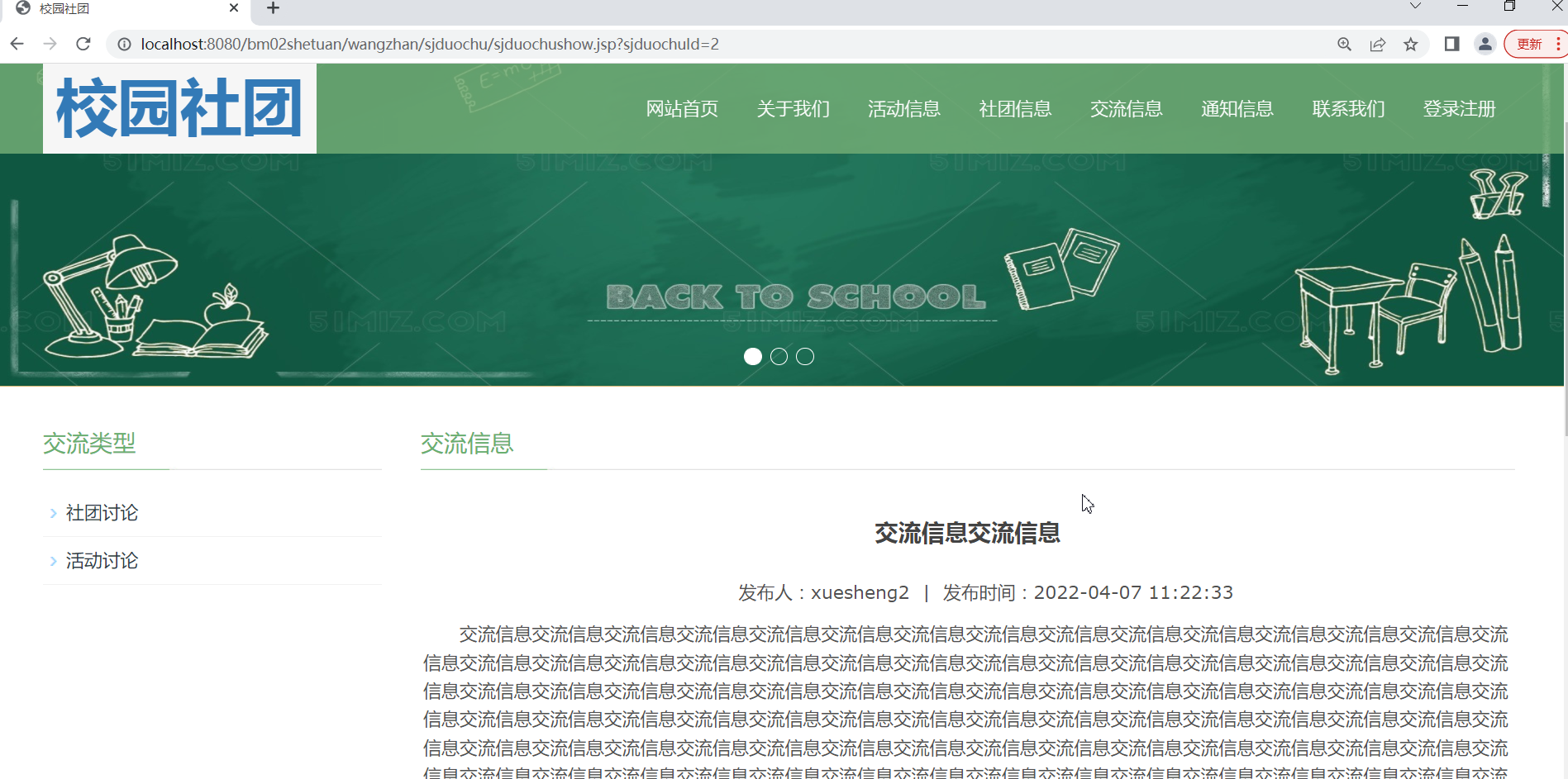1568x779 pixels.
Task: Click the article title 交流信息交流信息
Action: pyautogui.click(x=967, y=534)
